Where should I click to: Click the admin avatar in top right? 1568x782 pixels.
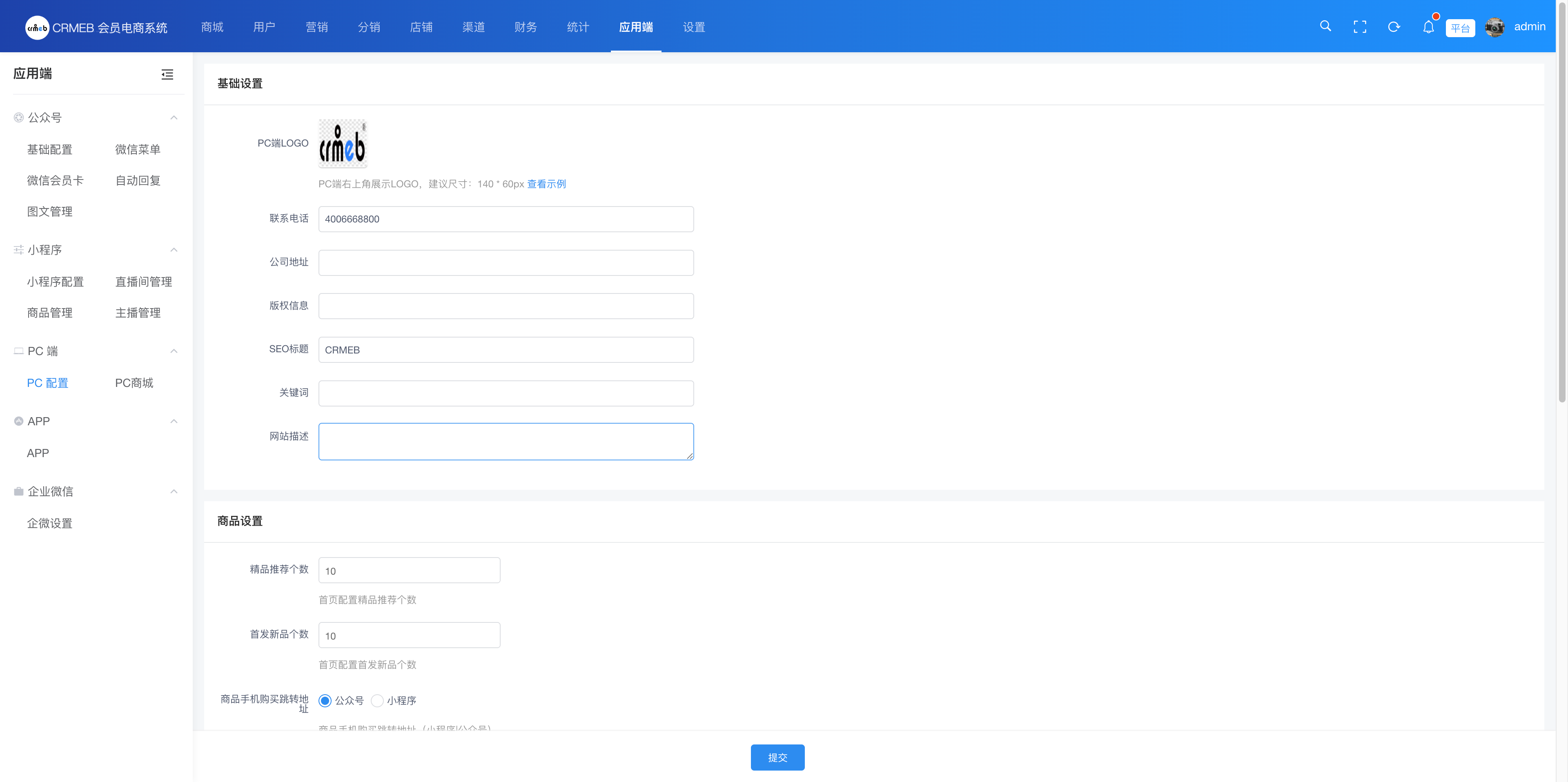click(1495, 27)
